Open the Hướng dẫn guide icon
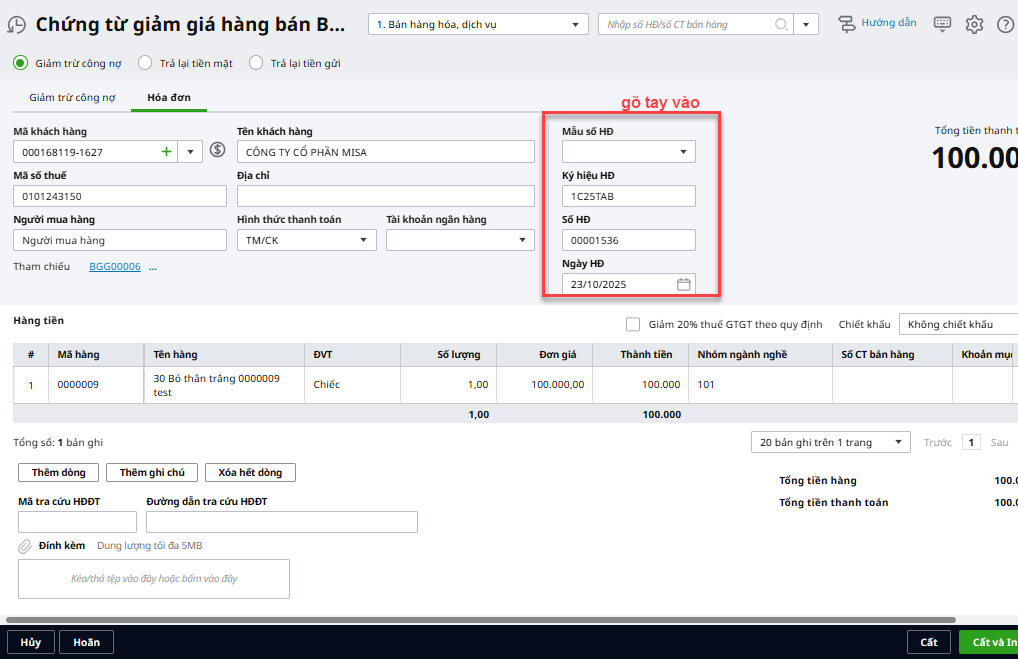The image size is (1018, 659). coord(847,24)
